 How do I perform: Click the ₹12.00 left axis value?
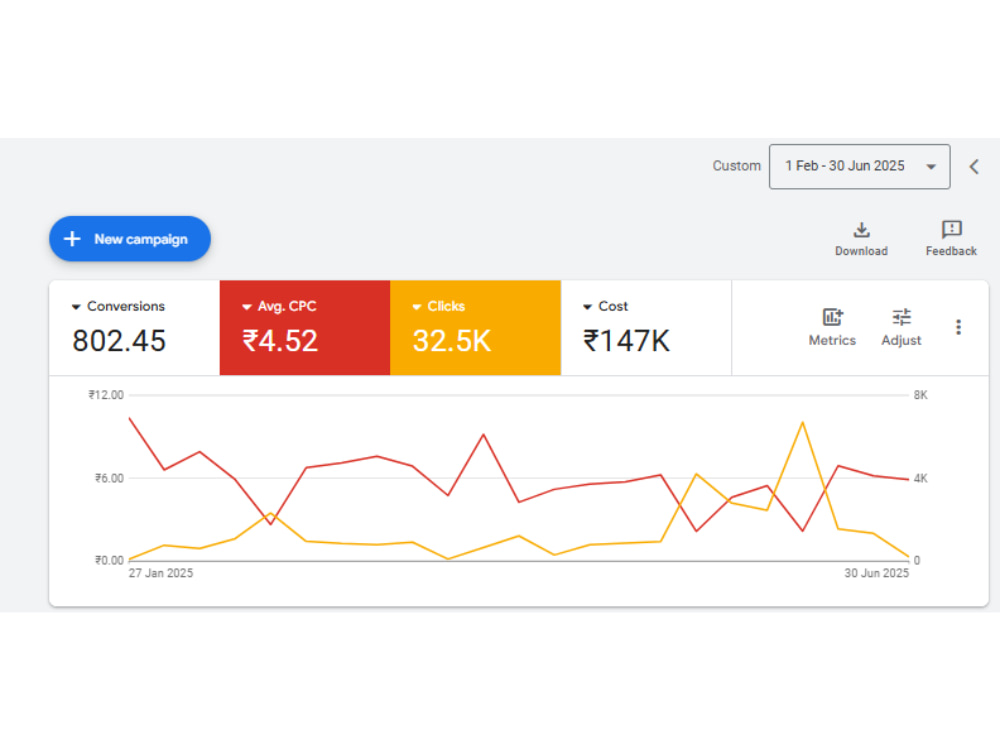106,395
